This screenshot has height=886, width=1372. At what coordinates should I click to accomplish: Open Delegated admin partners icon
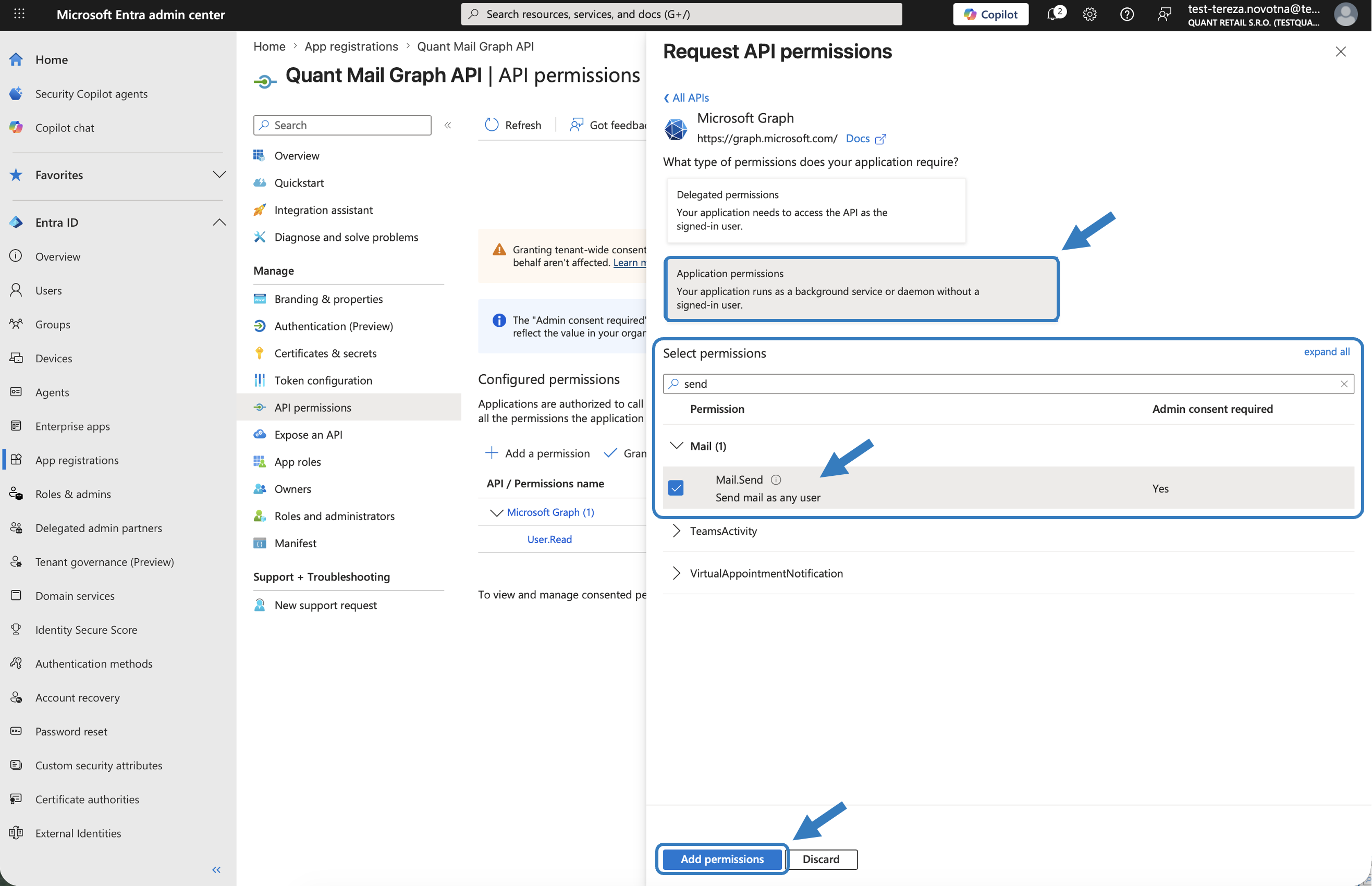(16, 527)
